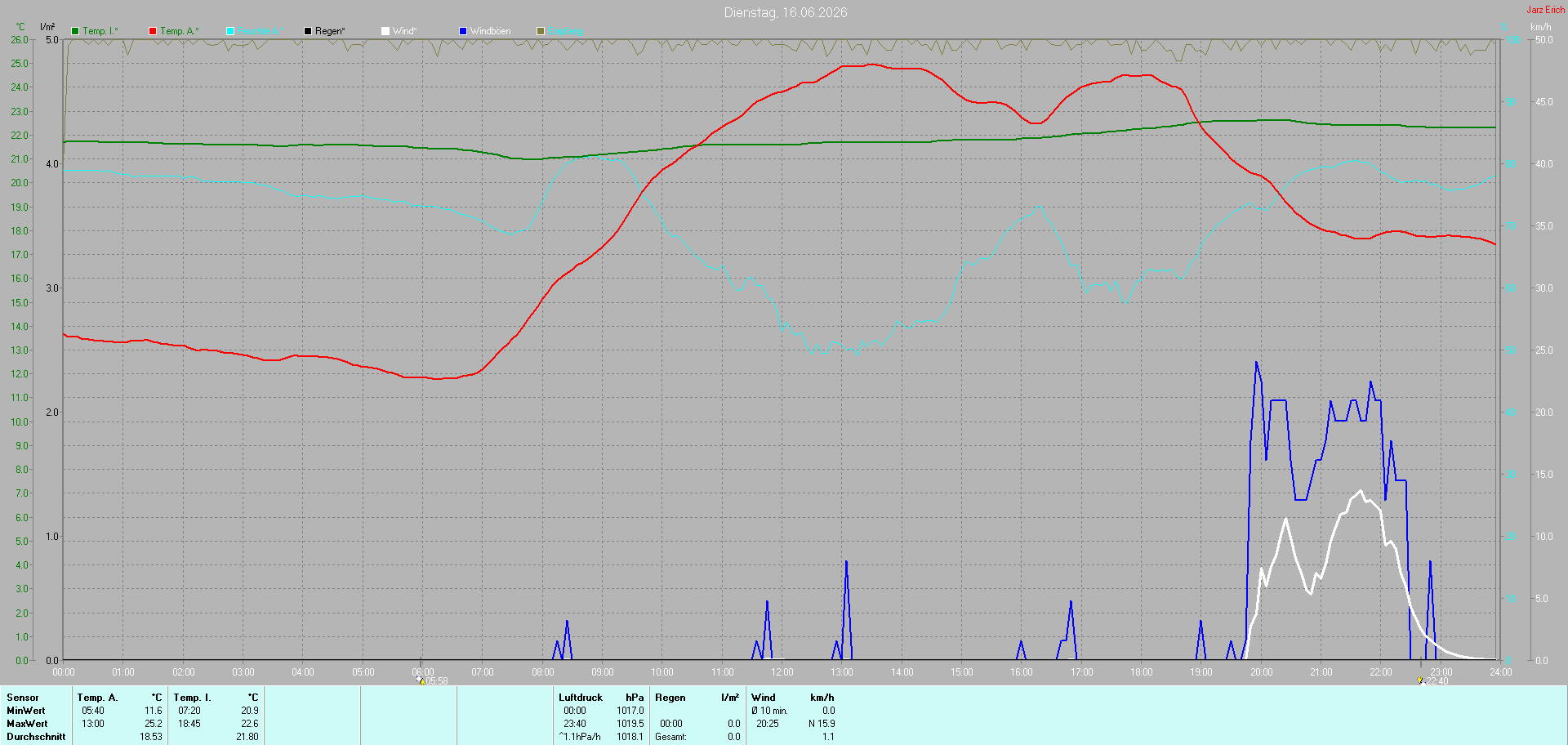Click the Temp. I. maximum value '22.6'
Viewport: 1568px width, 745px height.
[250, 724]
